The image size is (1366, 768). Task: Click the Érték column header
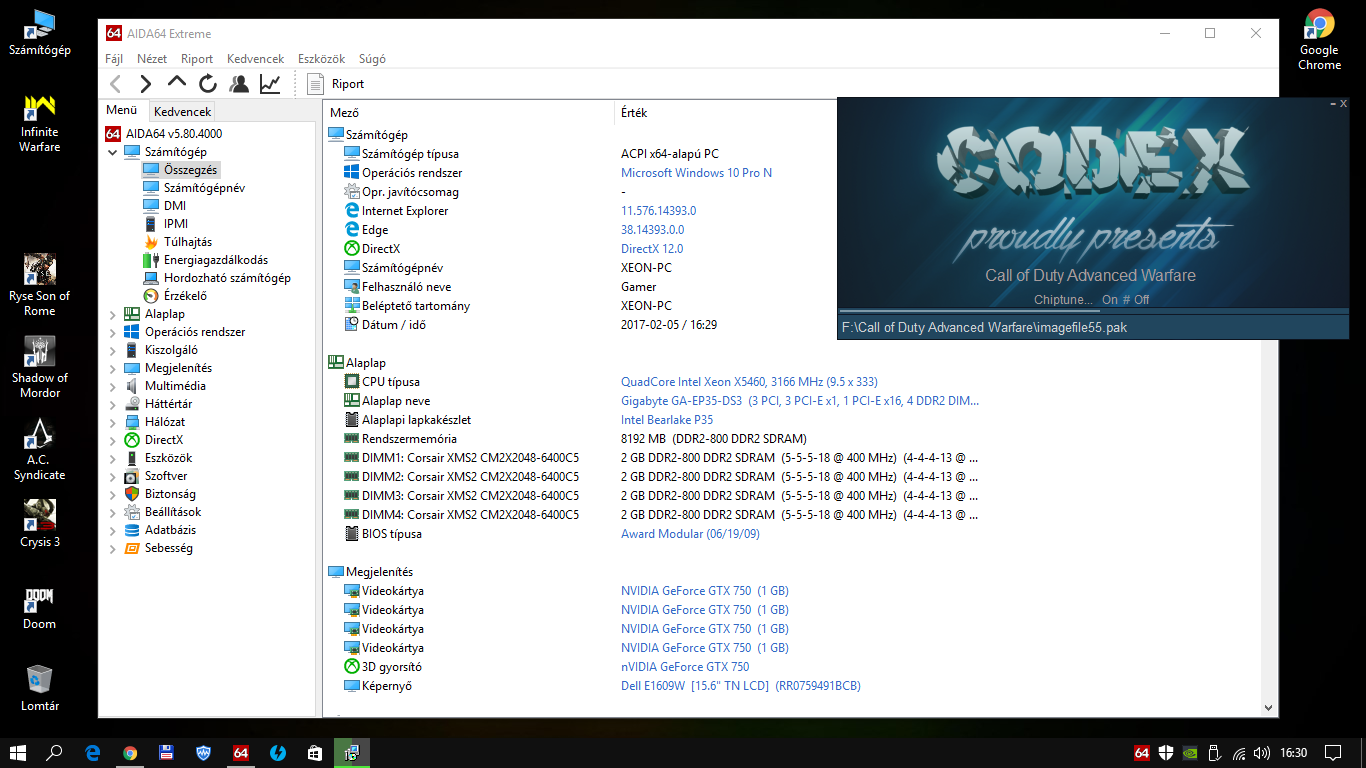pyautogui.click(x=634, y=113)
